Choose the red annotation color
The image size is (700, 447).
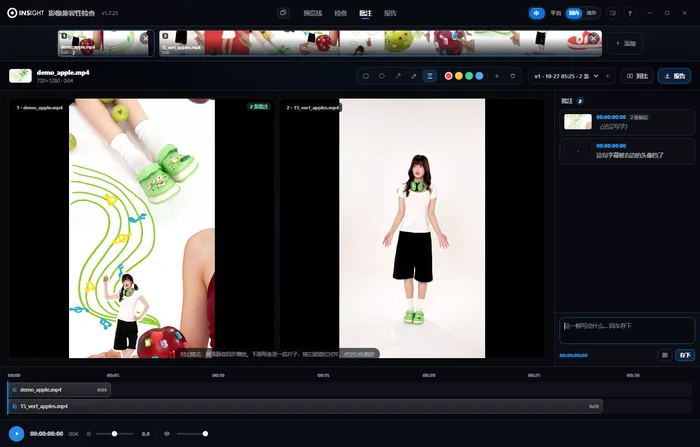click(449, 76)
